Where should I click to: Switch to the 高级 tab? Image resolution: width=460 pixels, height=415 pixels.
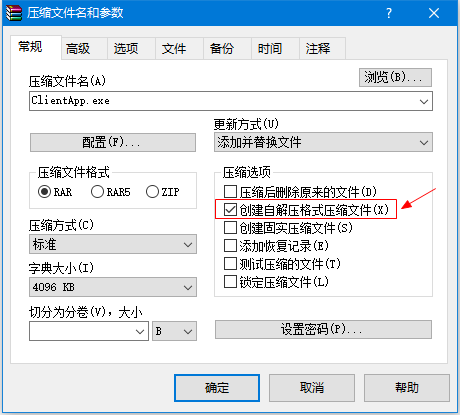point(78,49)
